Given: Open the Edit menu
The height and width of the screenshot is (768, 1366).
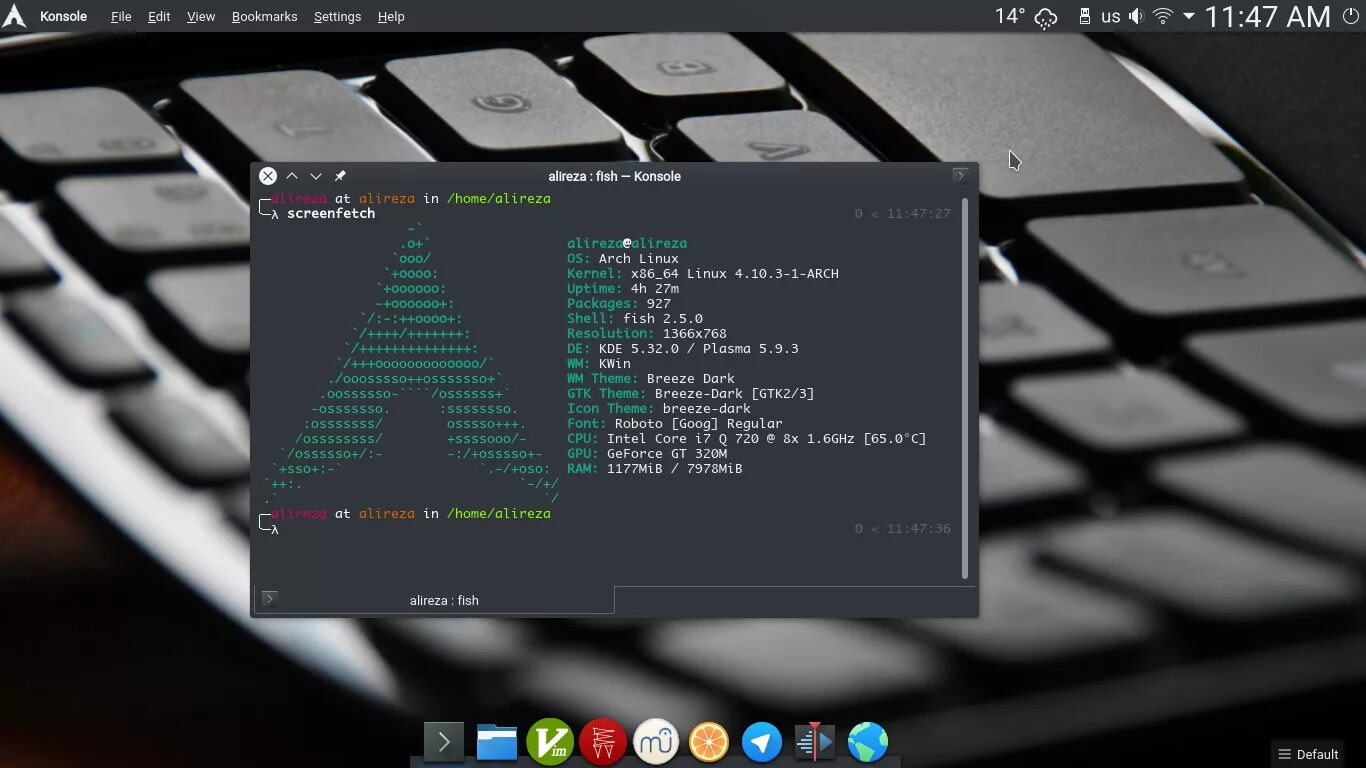Looking at the screenshot, I should (159, 16).
